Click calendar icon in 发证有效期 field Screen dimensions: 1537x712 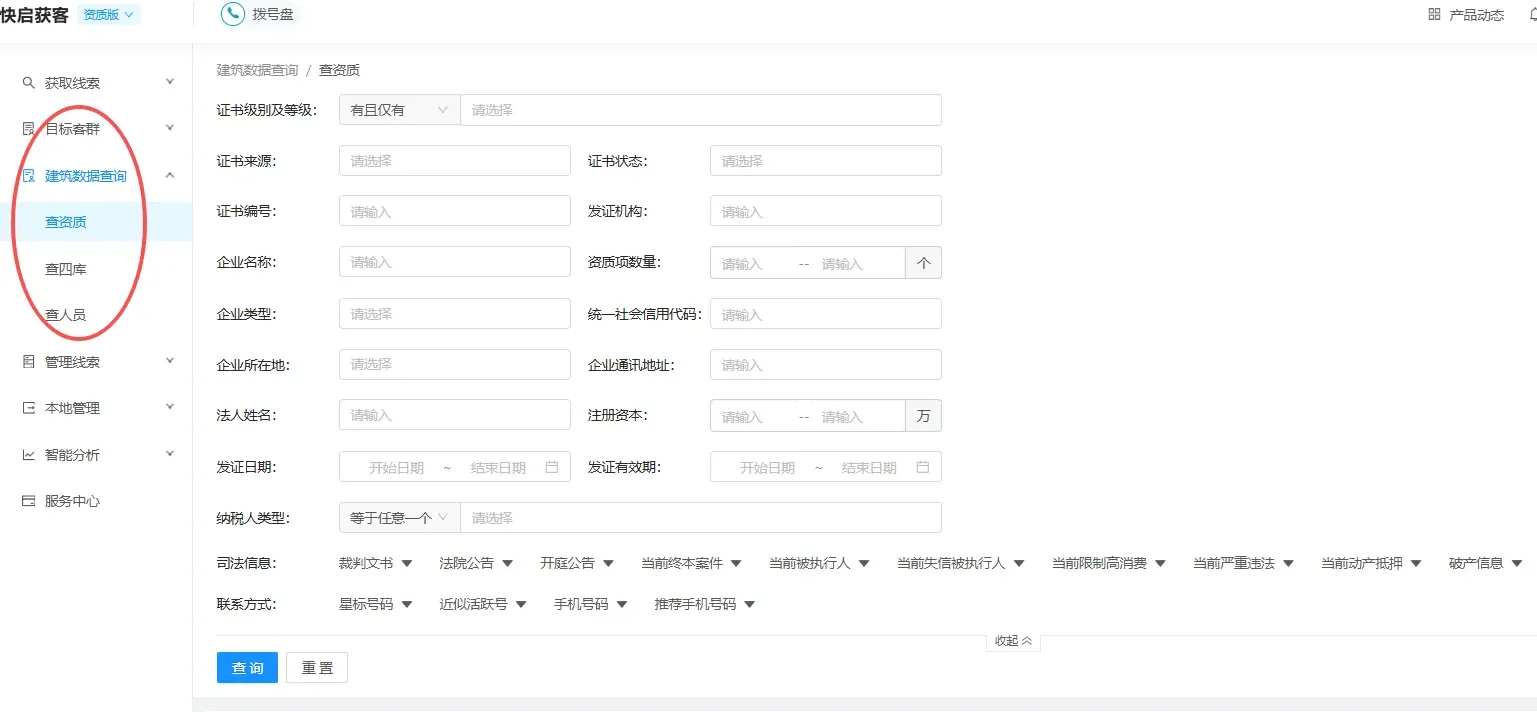[x=923, y=467]
